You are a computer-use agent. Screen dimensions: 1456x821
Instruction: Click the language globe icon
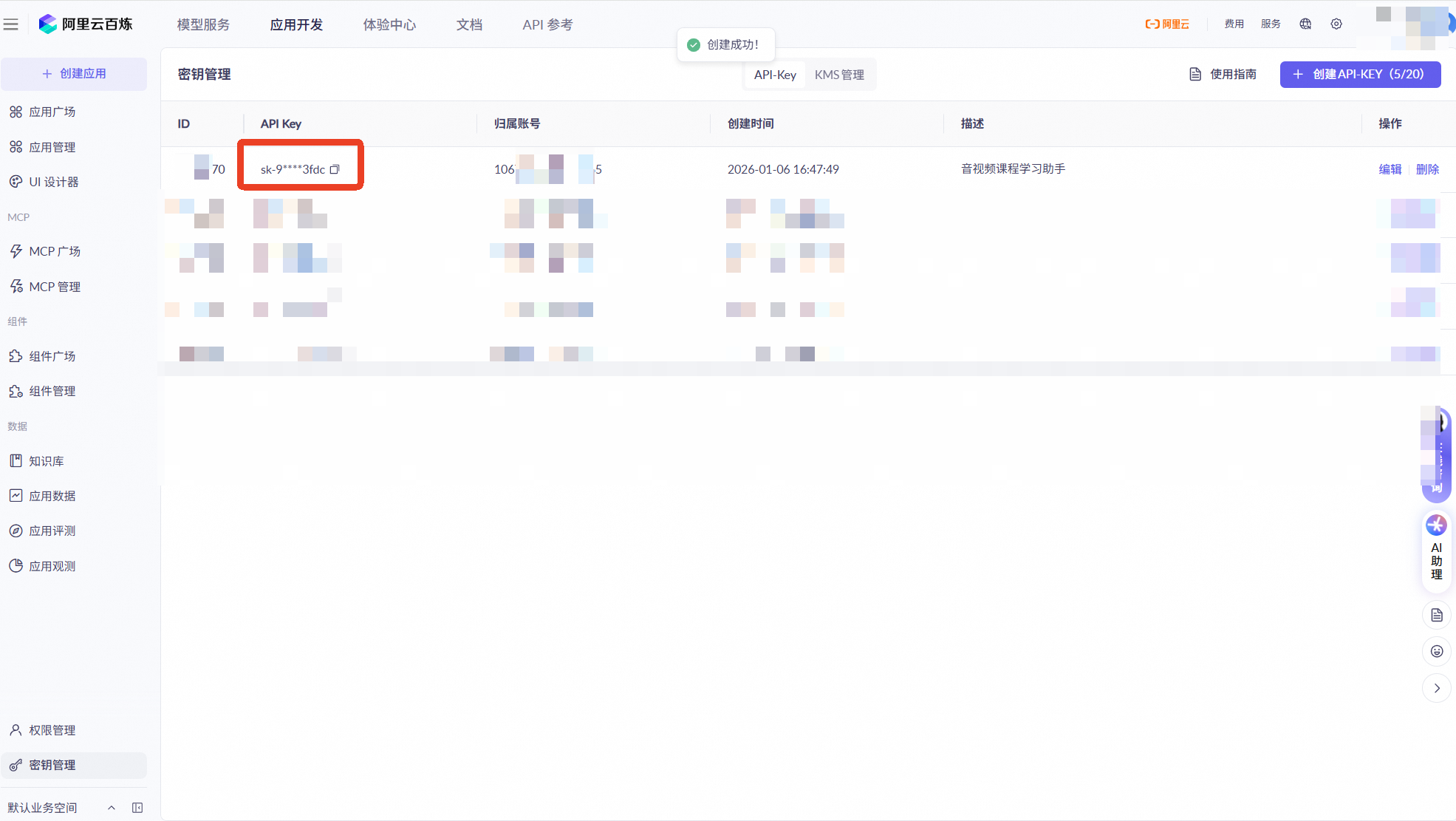[1305, 24]
